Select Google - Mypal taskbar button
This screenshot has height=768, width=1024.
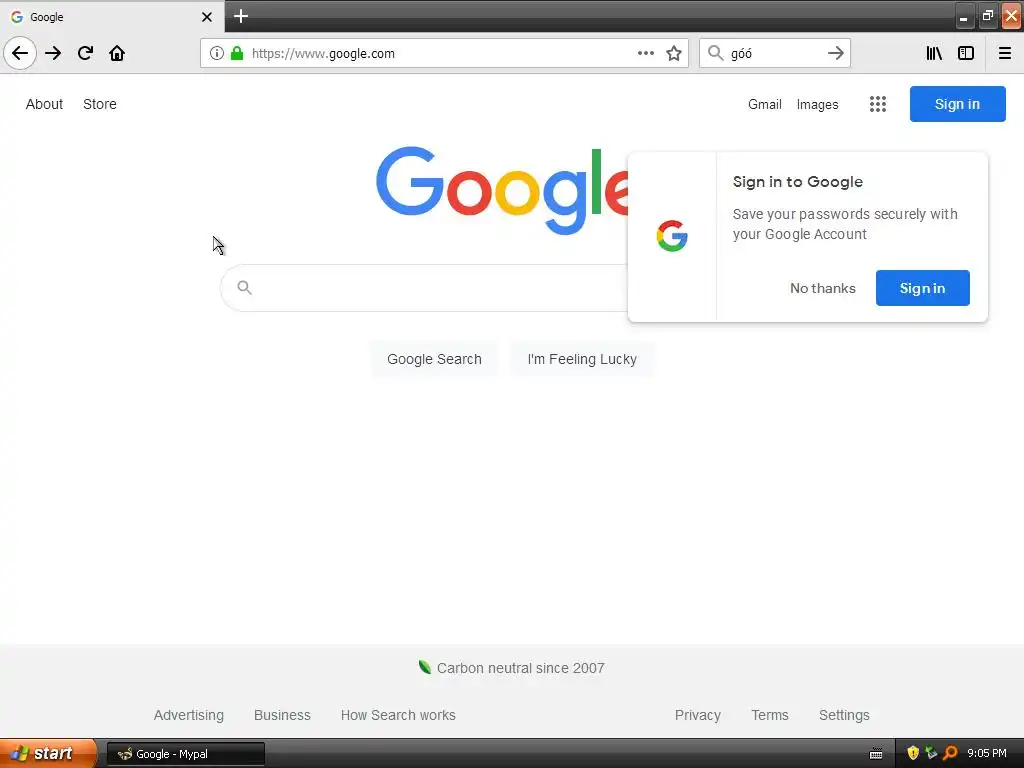186,754
